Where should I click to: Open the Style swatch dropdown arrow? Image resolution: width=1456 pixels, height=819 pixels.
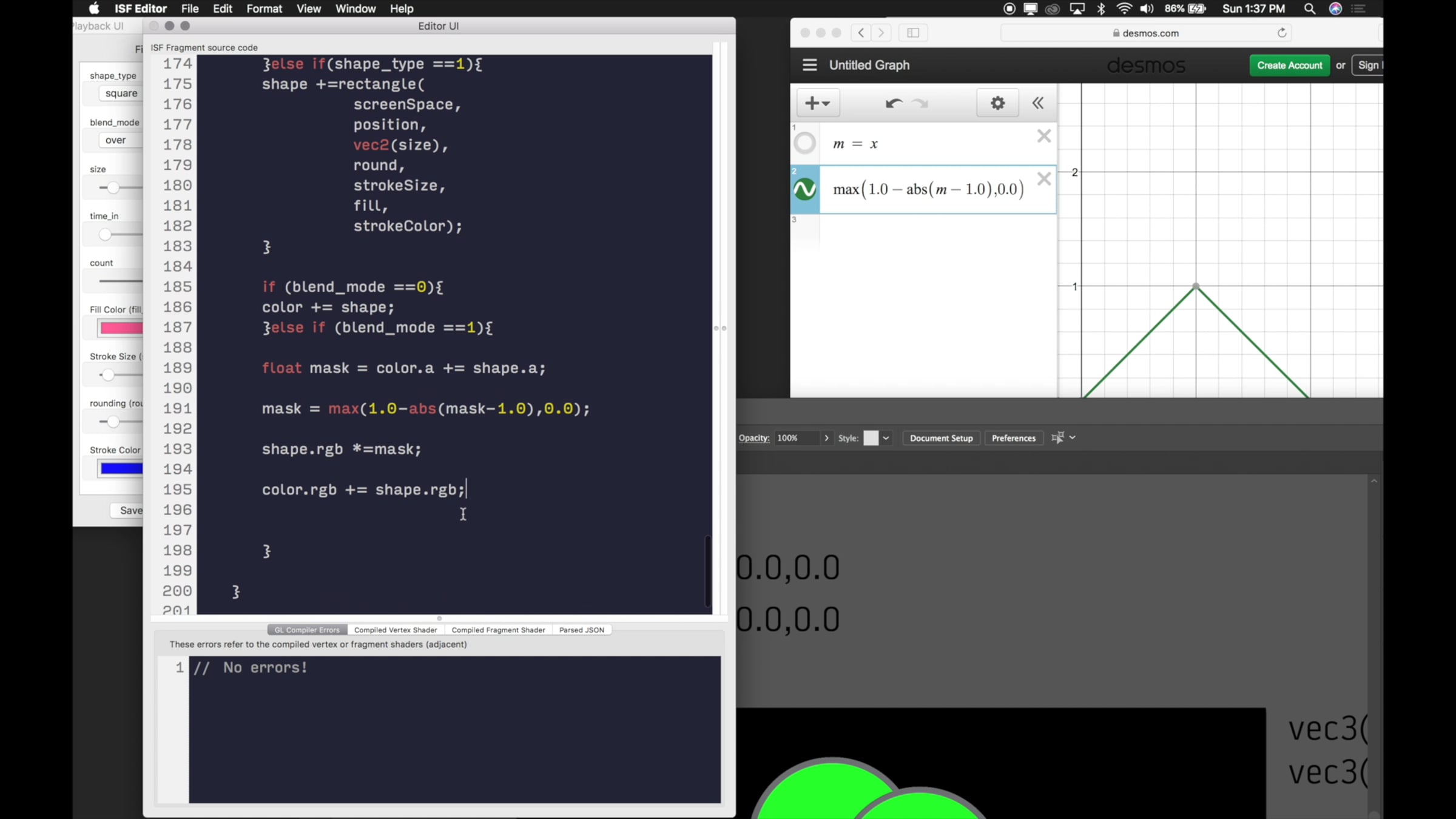(x=886, y=438)
